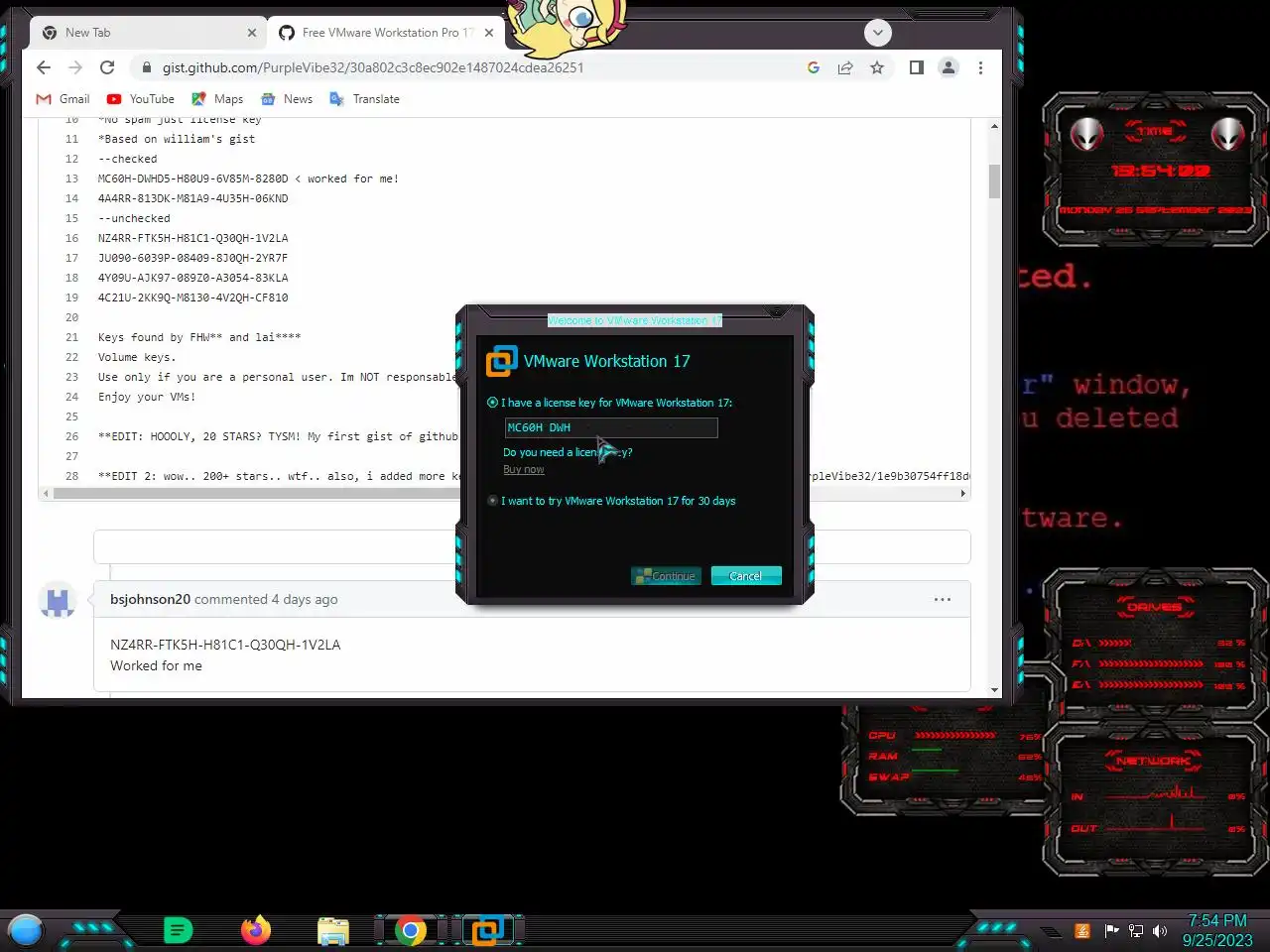Close the New Tab tab
Image resolution: width=1270 pixels, height=952 pixels.
point(251,33)
